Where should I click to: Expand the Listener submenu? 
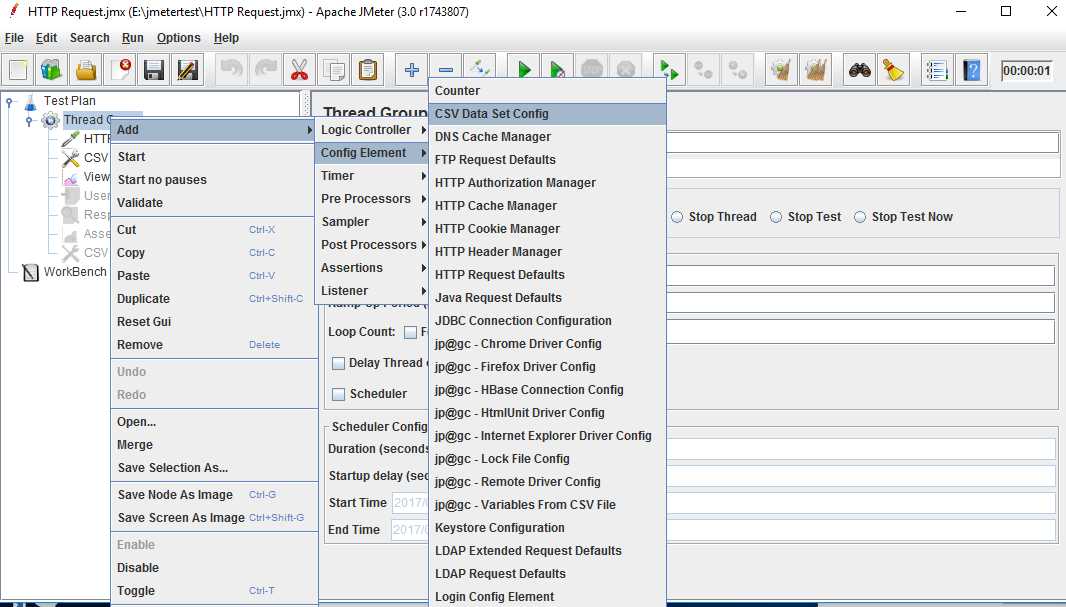373,291
